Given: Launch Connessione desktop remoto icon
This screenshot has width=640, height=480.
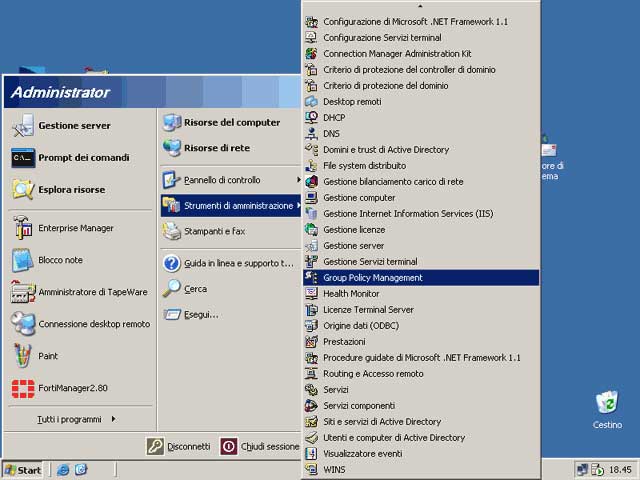Looking at the screenshot, I should (23, 324).
